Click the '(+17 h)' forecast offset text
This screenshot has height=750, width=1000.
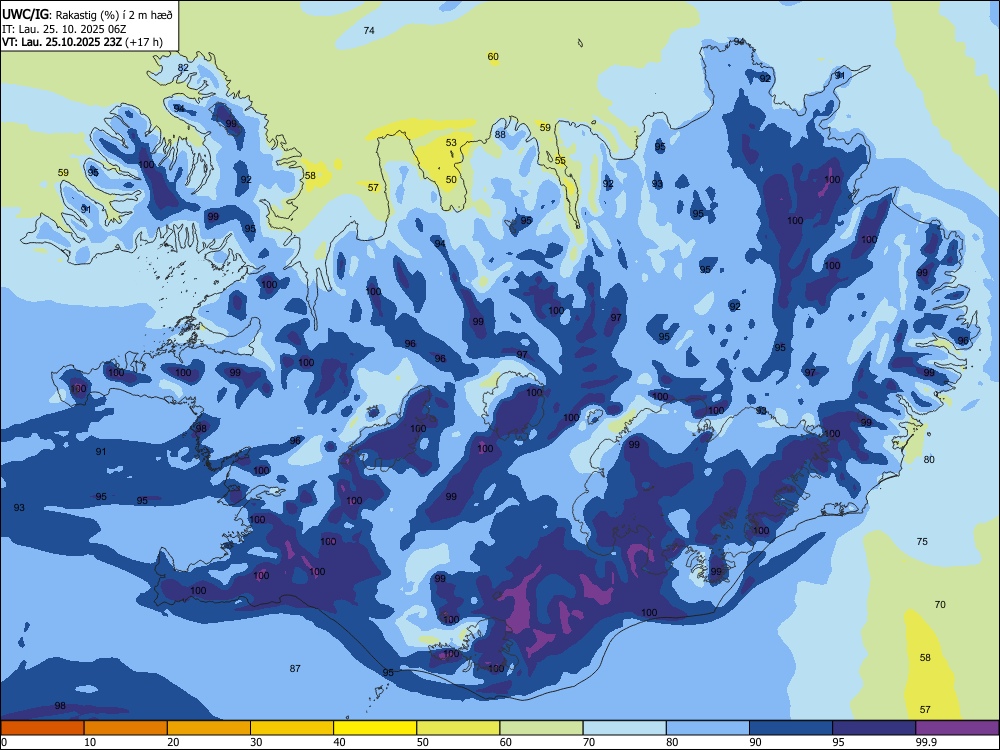click(144, 43)
